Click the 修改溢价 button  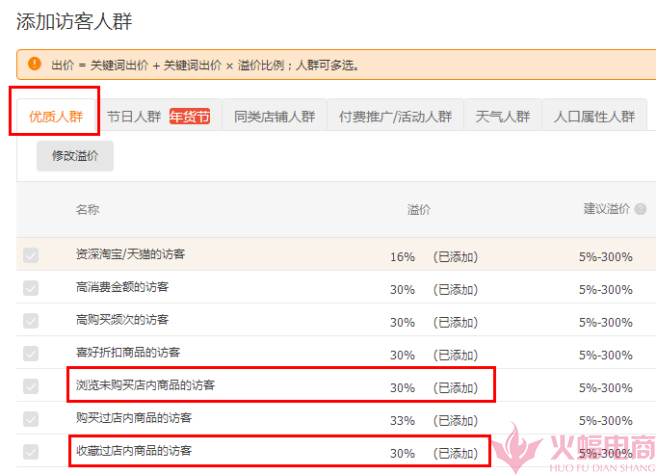(x=75, y=157)
